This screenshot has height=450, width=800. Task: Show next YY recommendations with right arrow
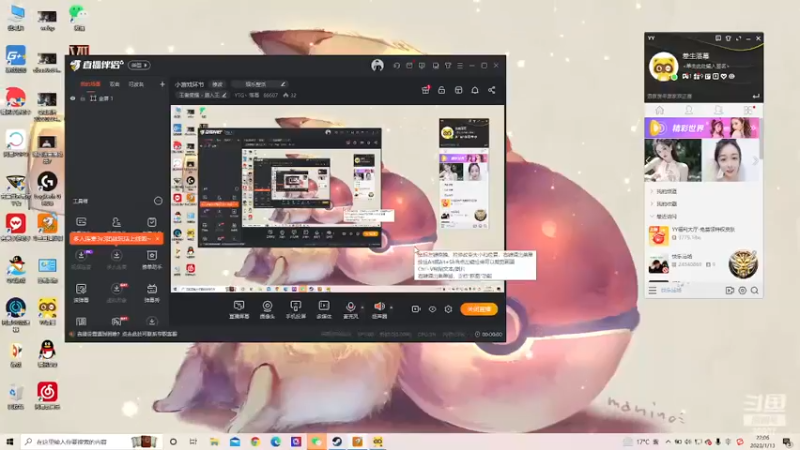(755, 161)
